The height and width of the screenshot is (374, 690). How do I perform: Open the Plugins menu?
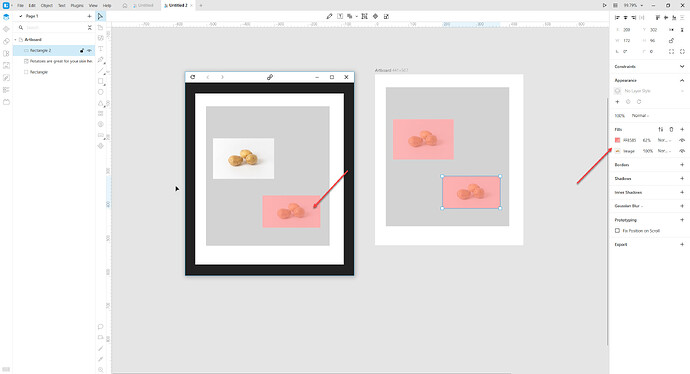[x=77, y=5]
